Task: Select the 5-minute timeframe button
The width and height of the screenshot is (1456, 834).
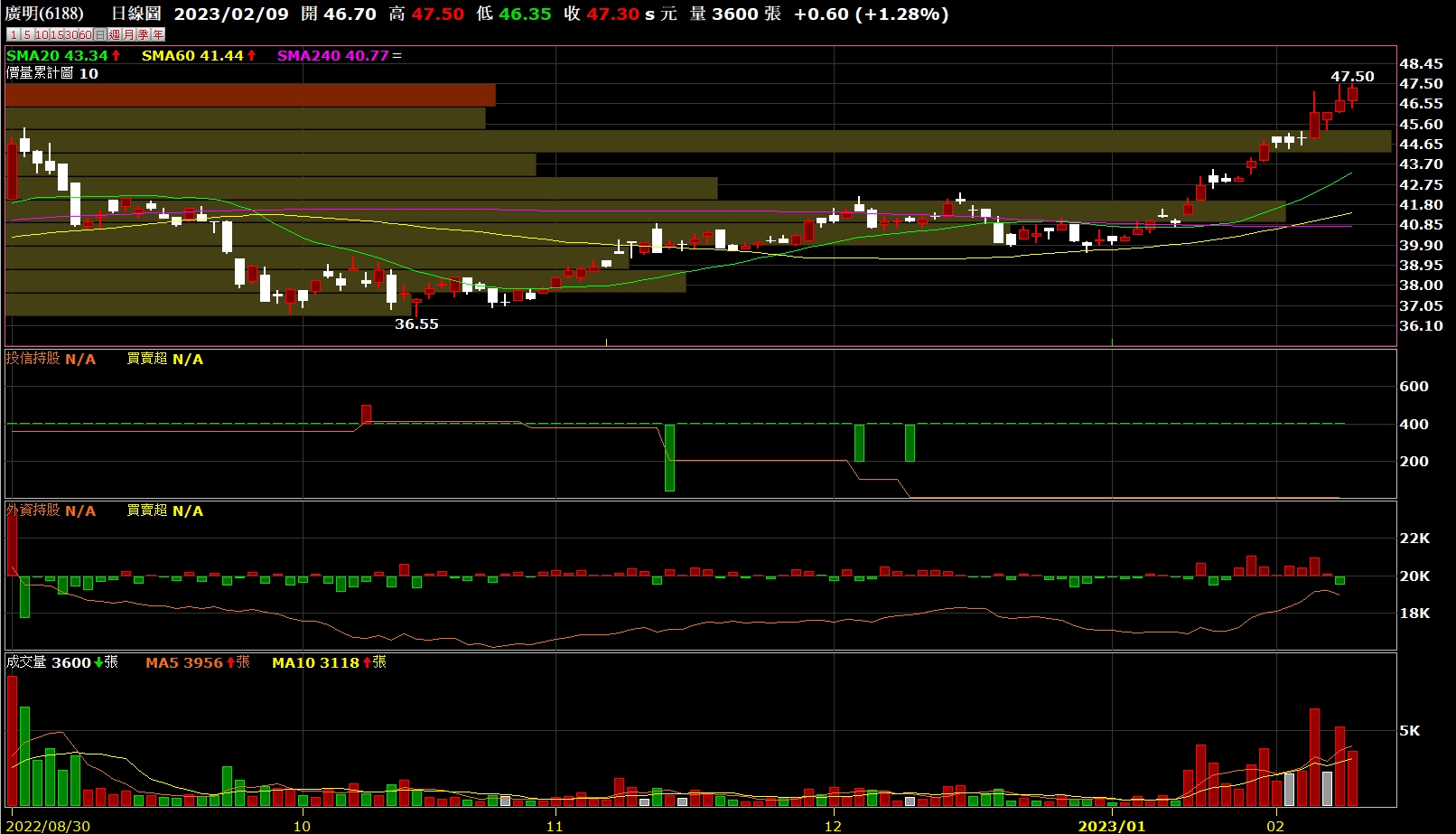Action: click(x=27, y=34)
